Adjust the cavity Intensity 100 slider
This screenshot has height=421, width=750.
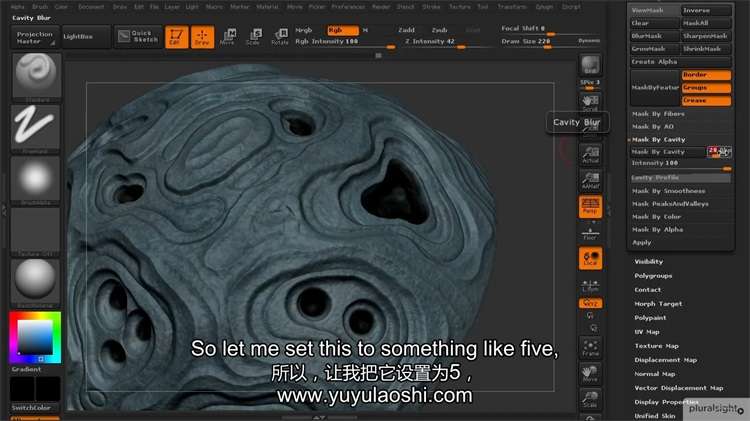tap(681, 165)
